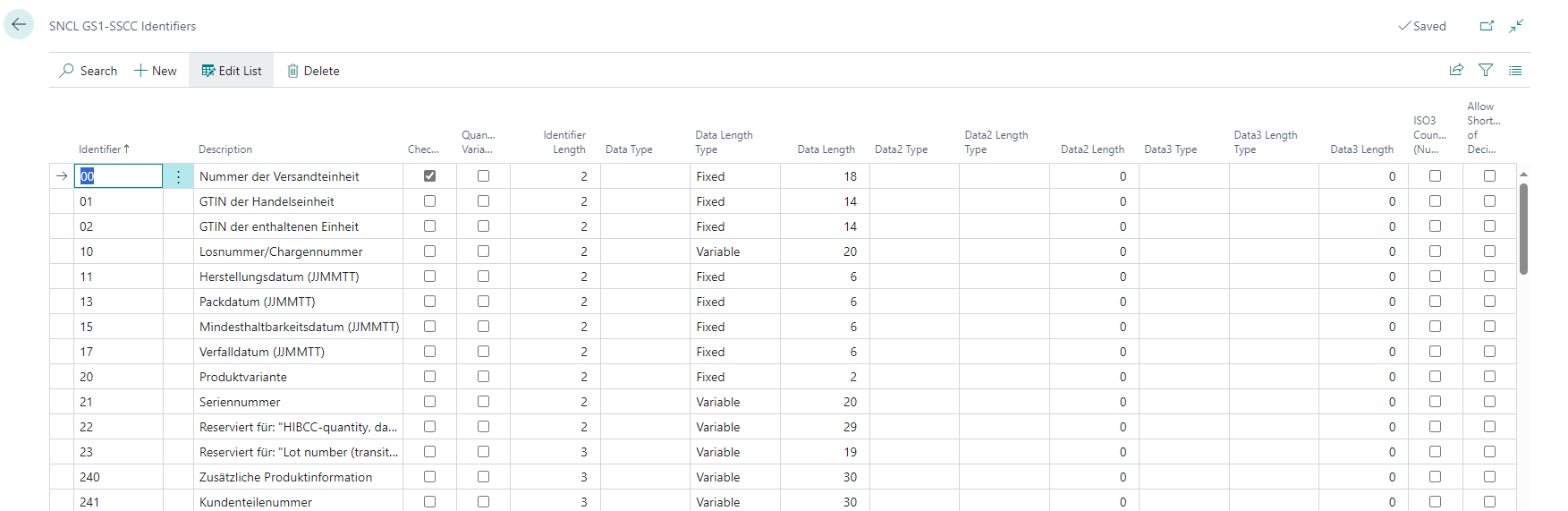Click the back arrow button

[19, 25]
